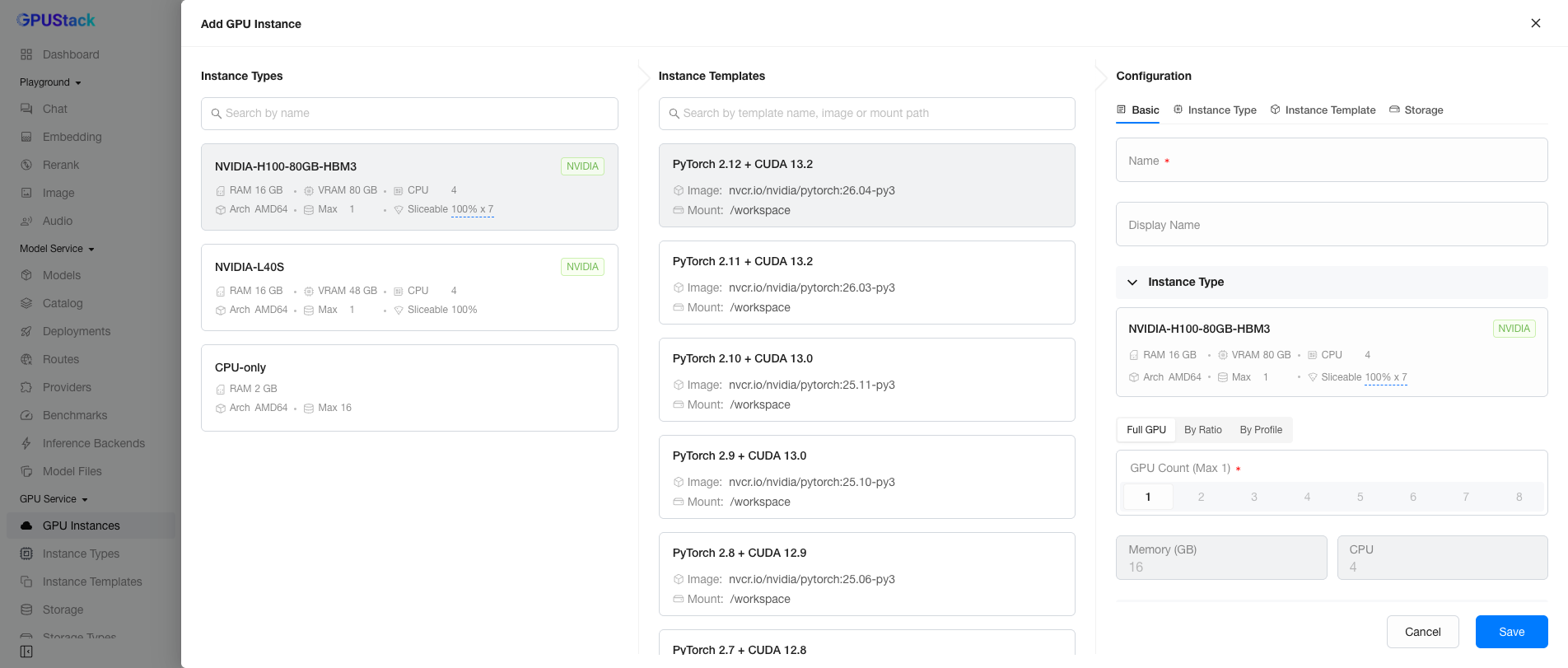Click the Instance Types chip icon
Viewport: 1568px width, 668px height.
[26, 554]
